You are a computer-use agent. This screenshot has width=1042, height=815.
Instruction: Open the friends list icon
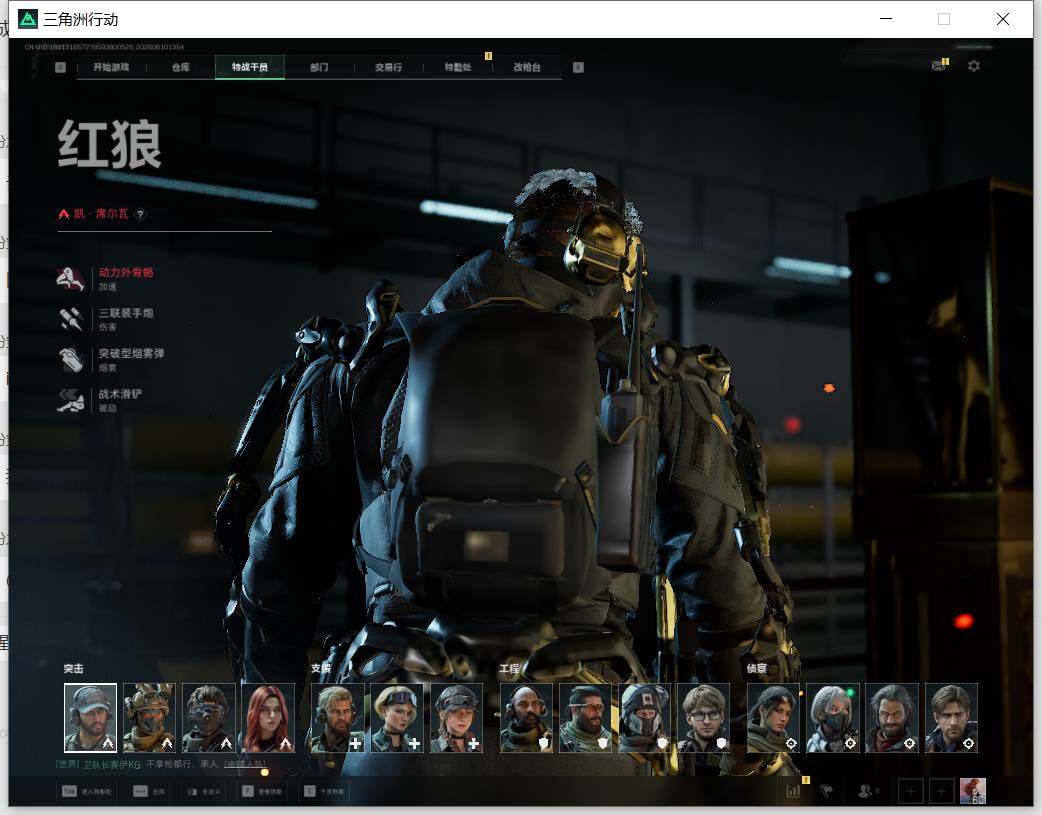[x=866, y=791]
